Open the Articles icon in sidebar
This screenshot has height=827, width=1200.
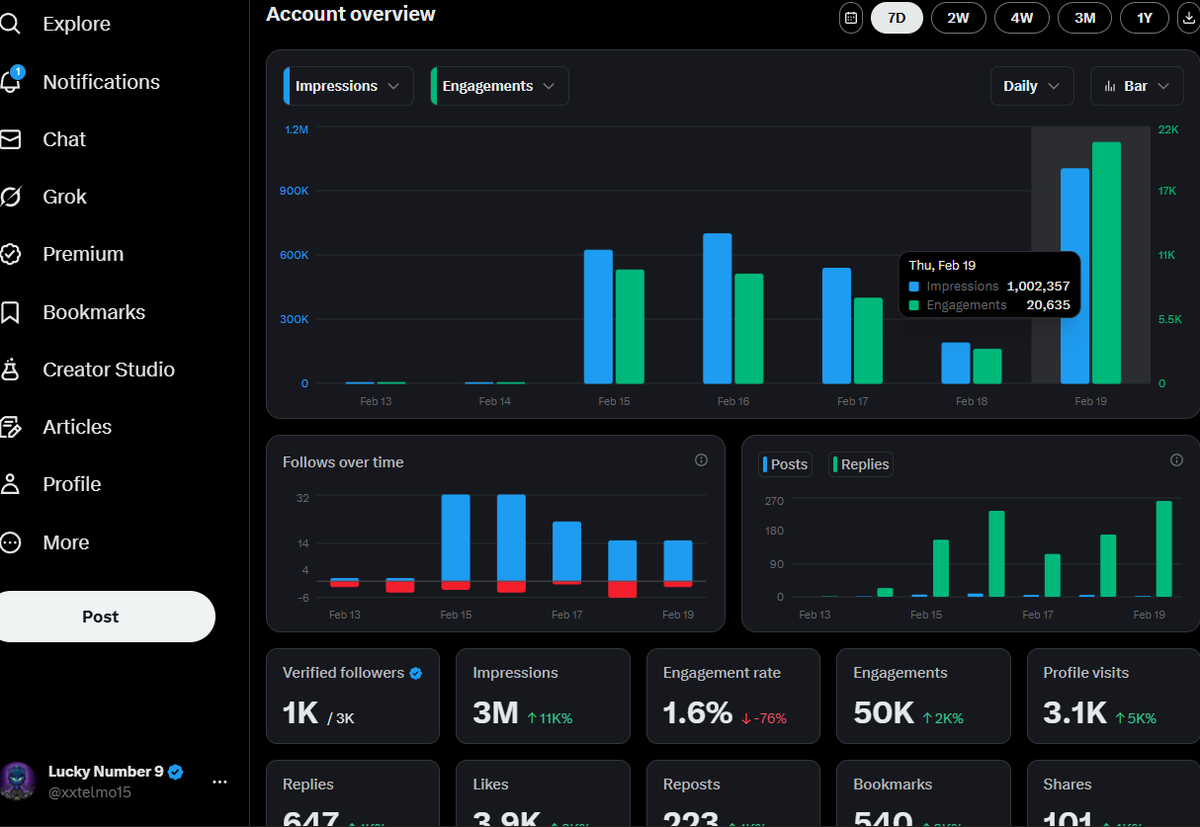pyautogui.click(x=10, y=427)
